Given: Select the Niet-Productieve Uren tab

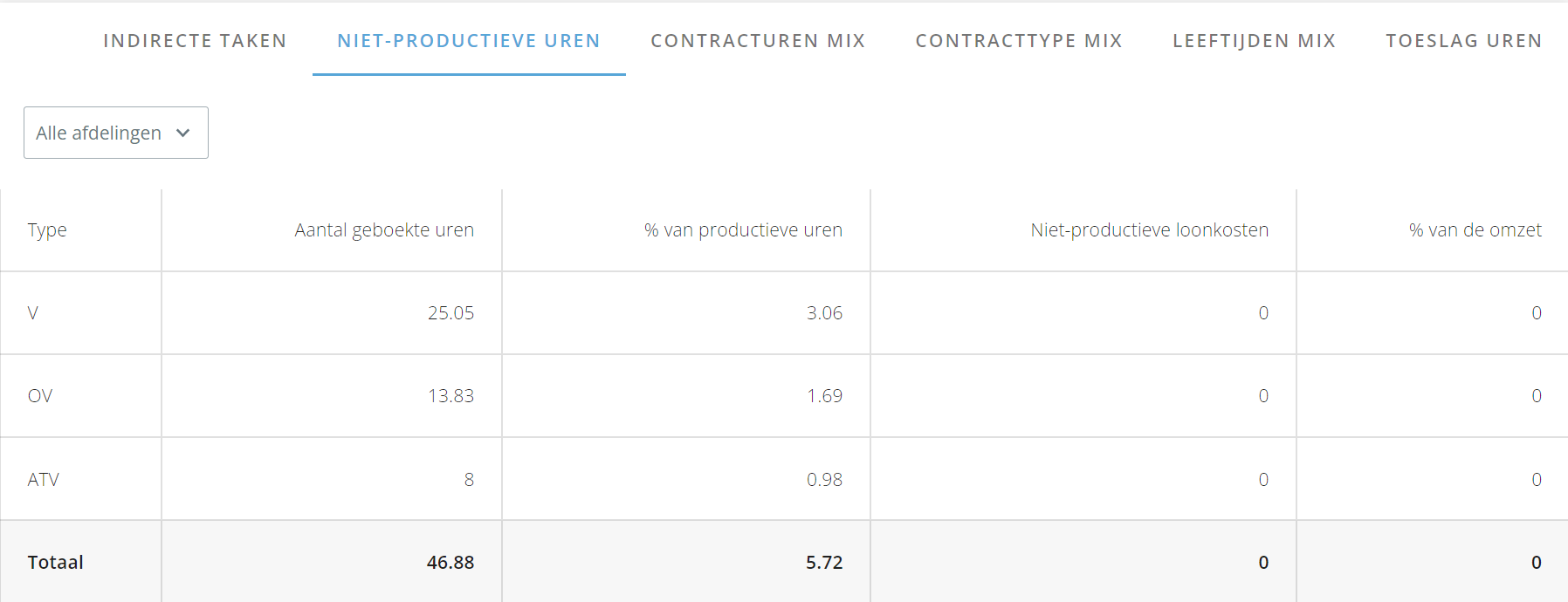Looking at the screenshot, I should coord(469,41).
